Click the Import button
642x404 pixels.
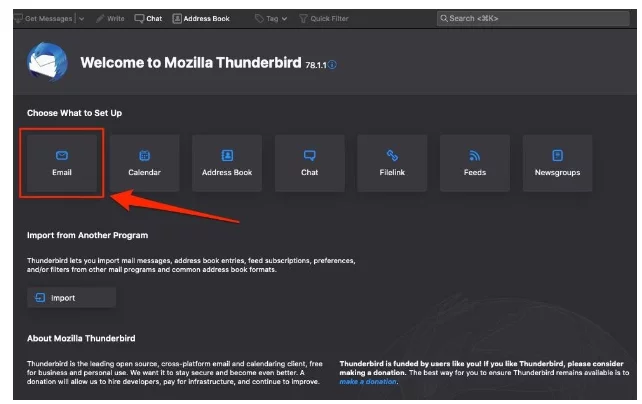(x=71, y=298)
